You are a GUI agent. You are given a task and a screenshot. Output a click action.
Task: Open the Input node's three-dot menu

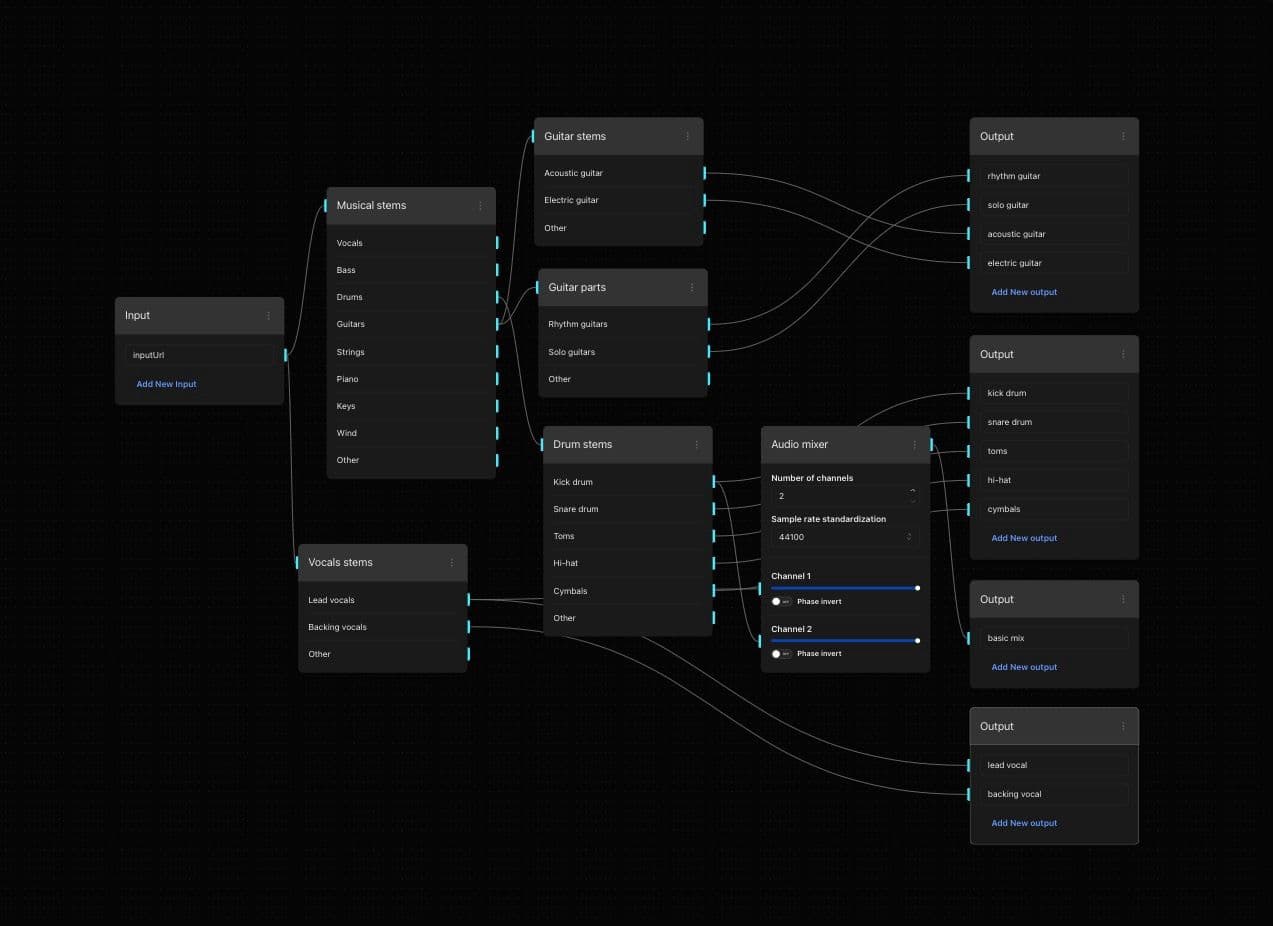(268, 316)
